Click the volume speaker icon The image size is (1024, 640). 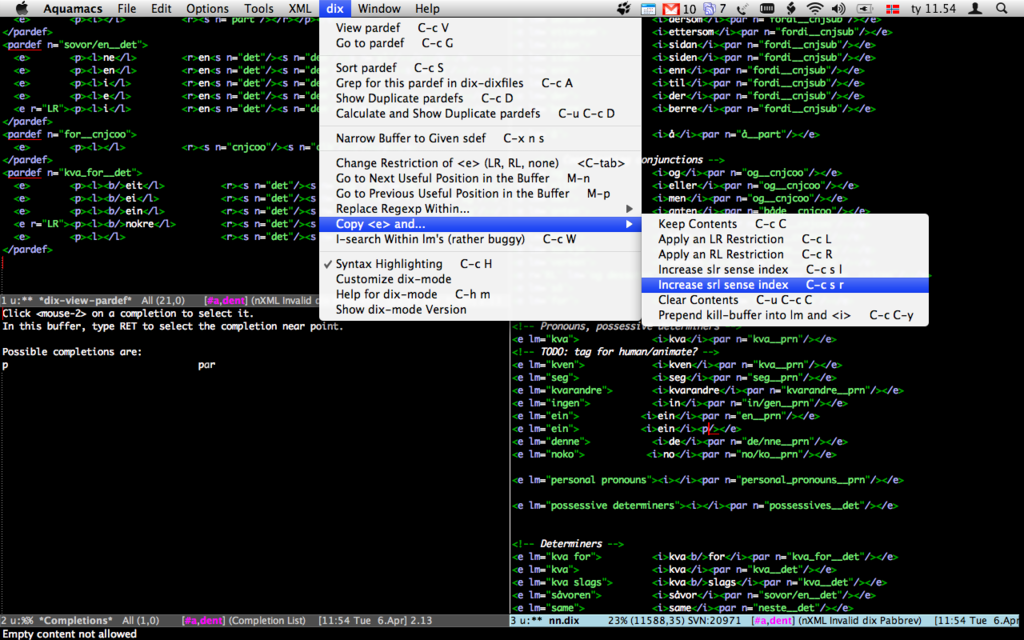tap(838, 9)
